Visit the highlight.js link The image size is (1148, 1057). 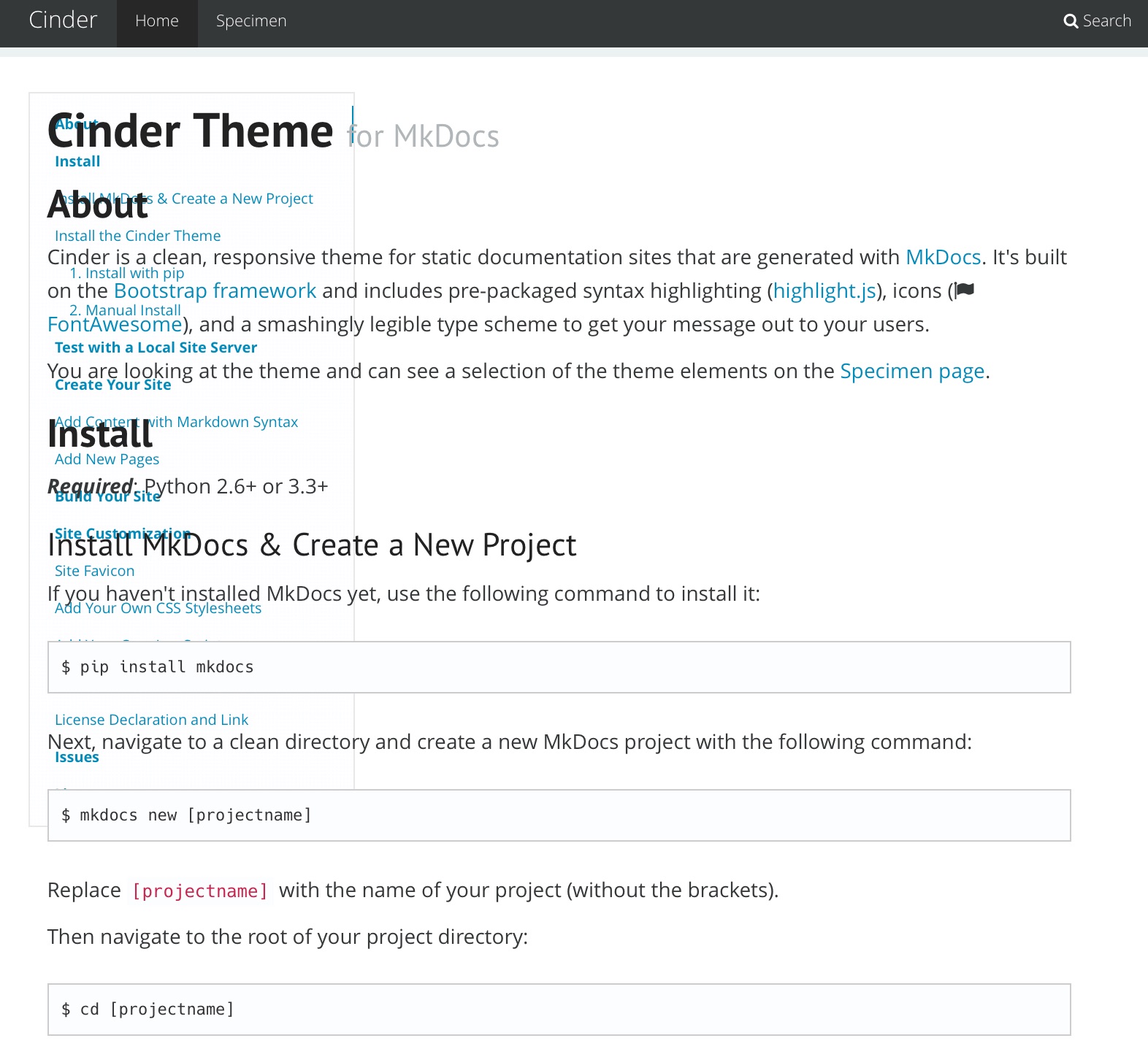[824, 291]
